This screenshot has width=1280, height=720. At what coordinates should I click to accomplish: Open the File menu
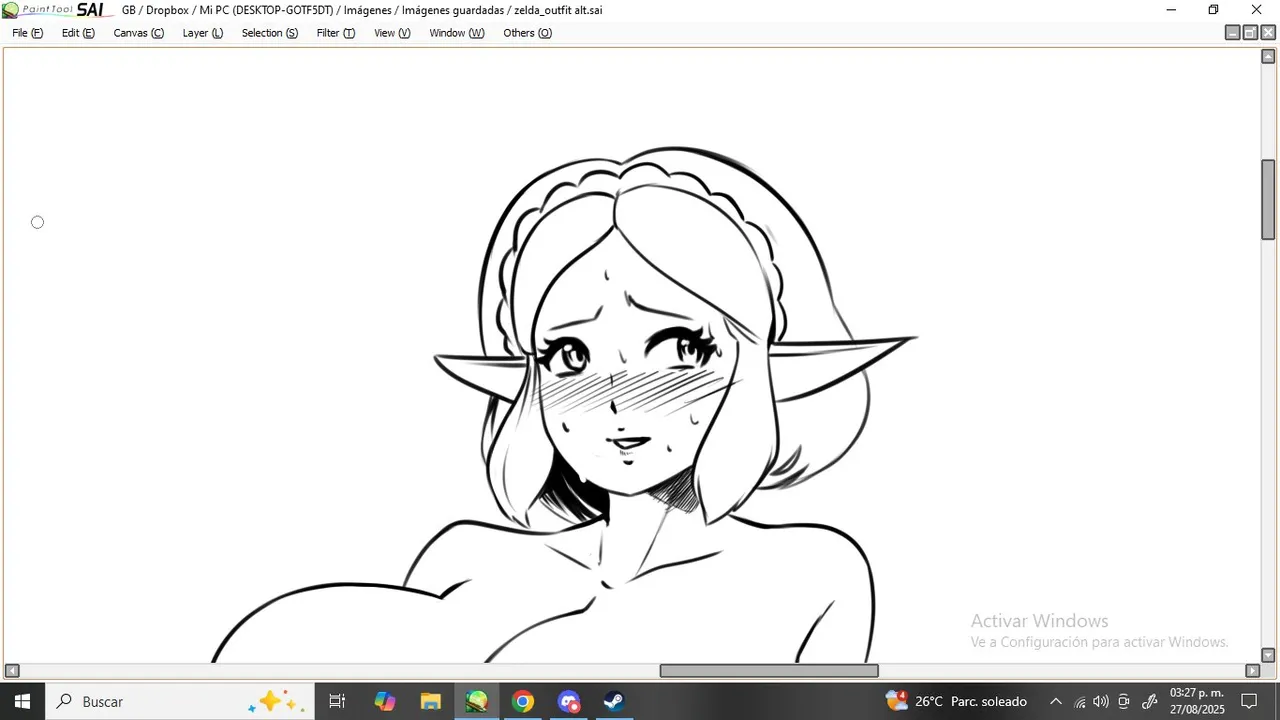point(28,33)
